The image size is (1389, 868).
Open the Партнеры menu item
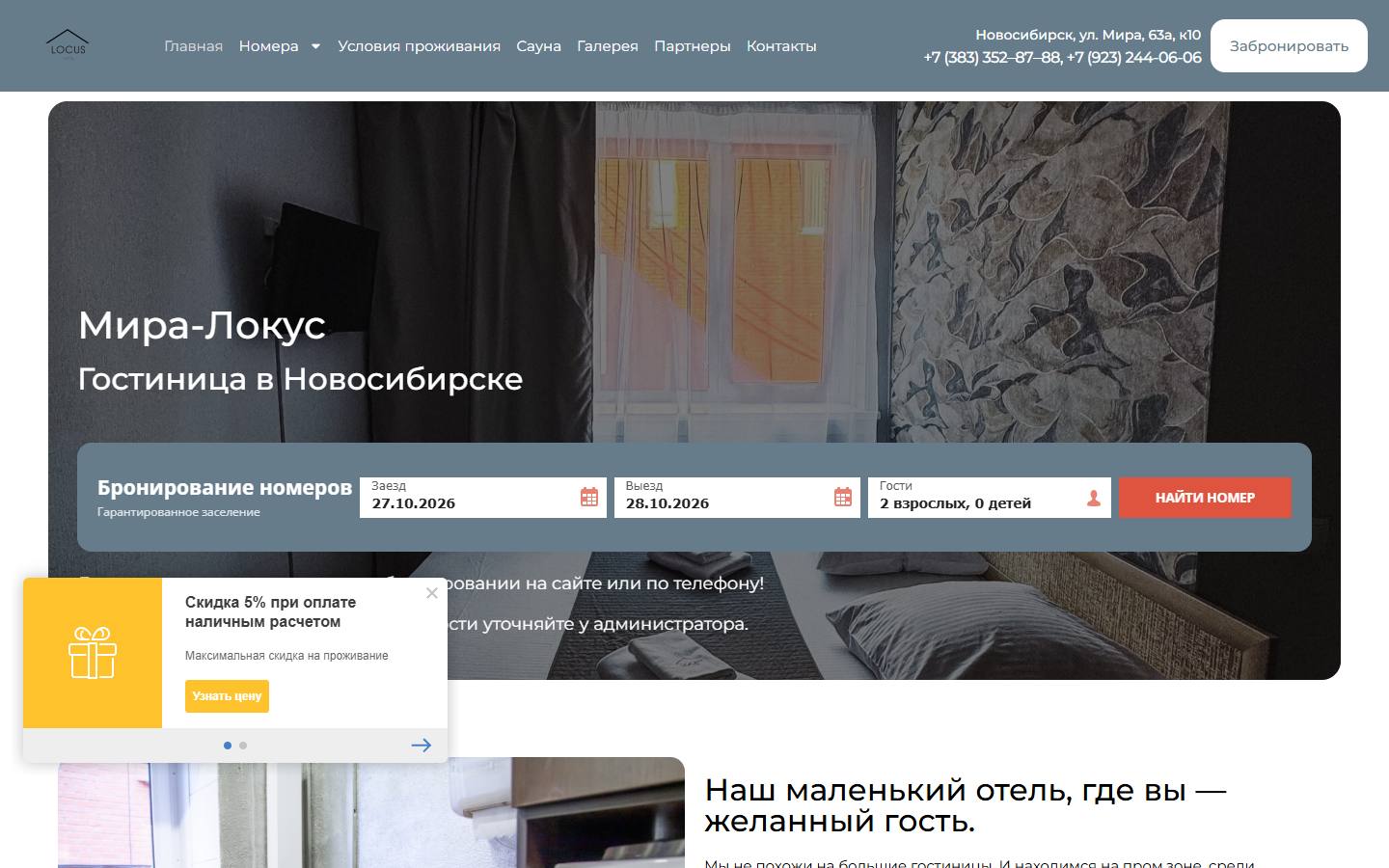click(693, 46)
